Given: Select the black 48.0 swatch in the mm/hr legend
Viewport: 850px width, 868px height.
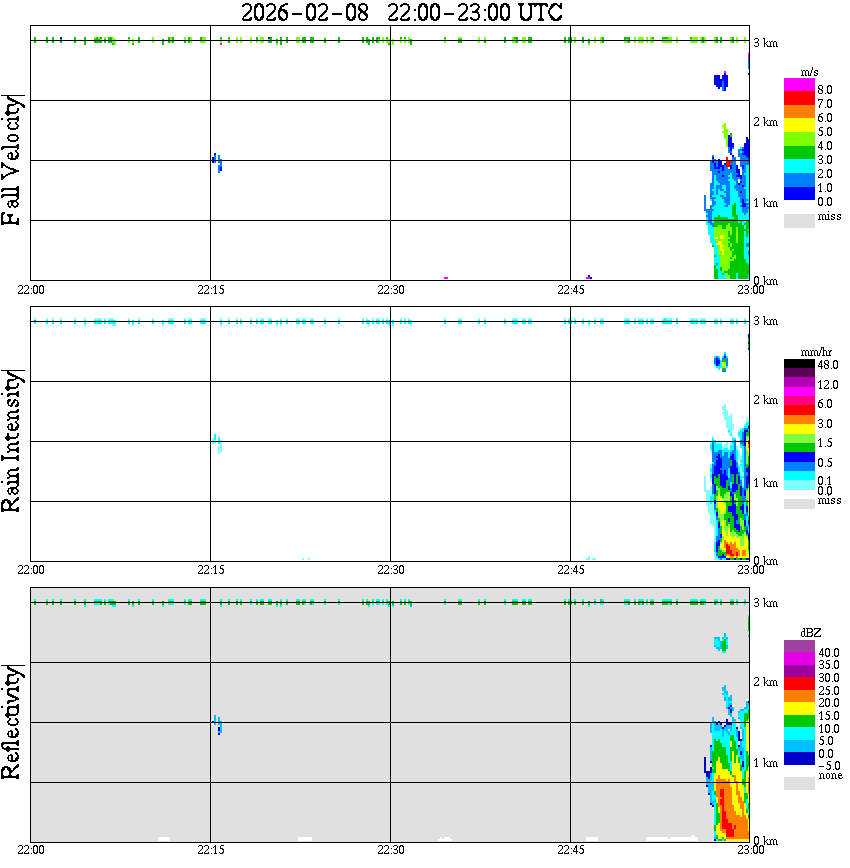Looking at the screenshot, I should (x=799, y=364).
